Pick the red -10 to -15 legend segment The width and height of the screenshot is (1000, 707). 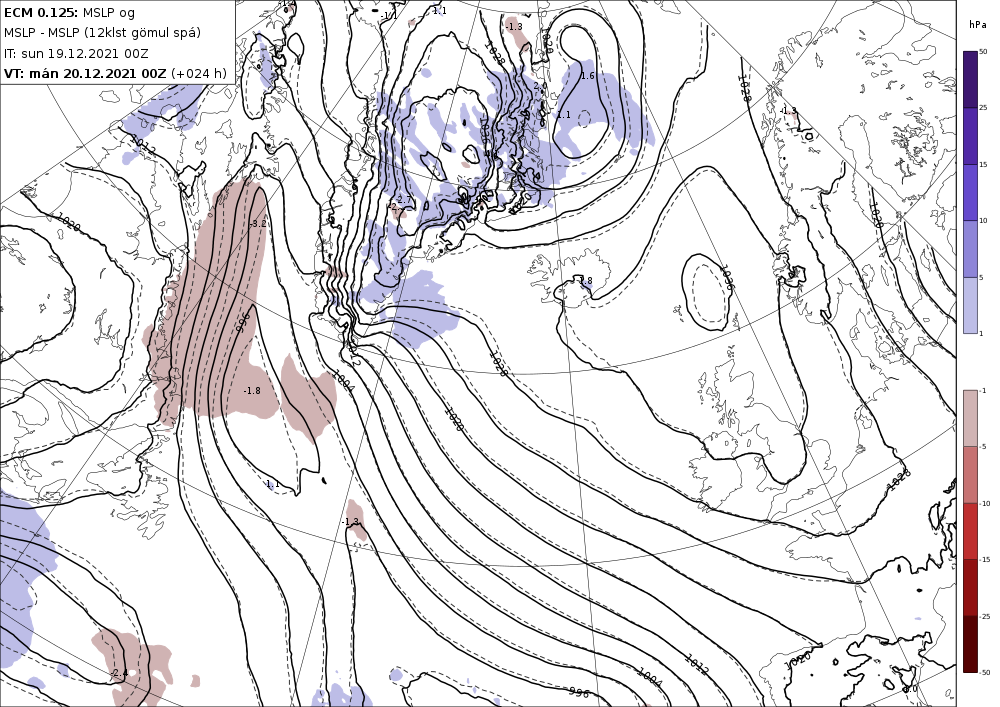(970, 531)
